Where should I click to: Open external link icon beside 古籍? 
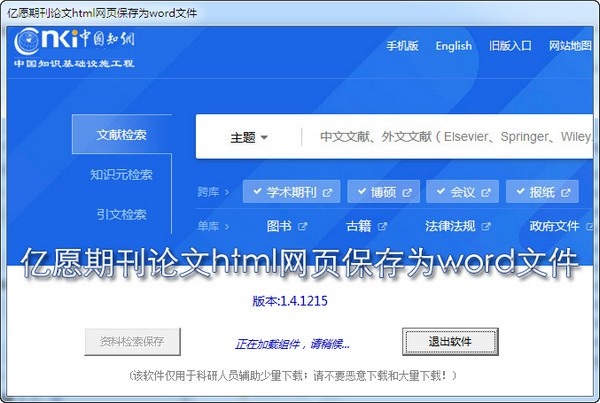pos(382,226)
